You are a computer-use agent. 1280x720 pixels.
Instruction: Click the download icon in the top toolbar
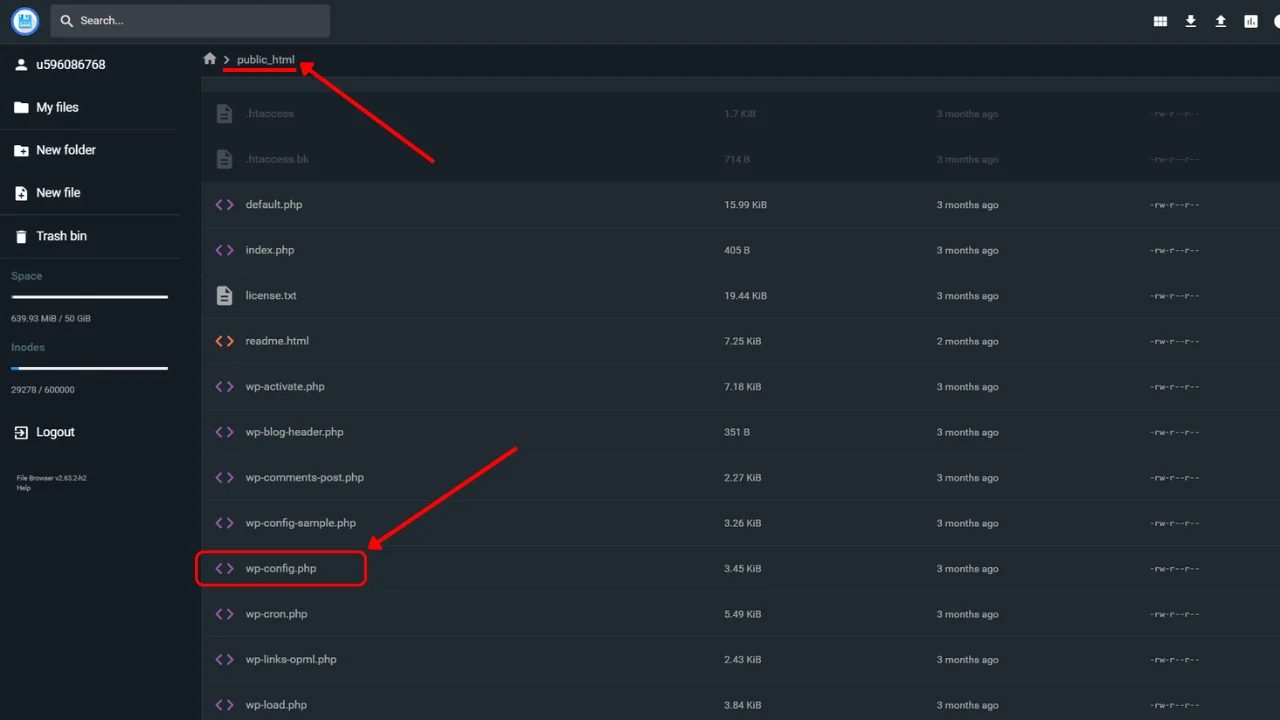pos(1190,21)
